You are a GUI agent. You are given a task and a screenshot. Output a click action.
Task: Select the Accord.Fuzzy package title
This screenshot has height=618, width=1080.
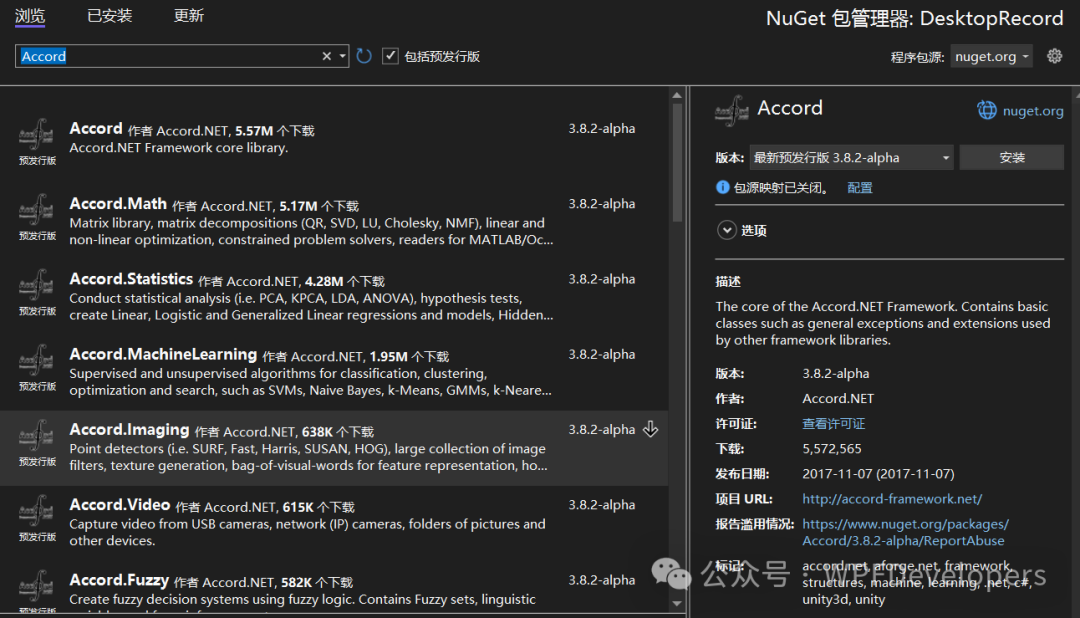119,580
